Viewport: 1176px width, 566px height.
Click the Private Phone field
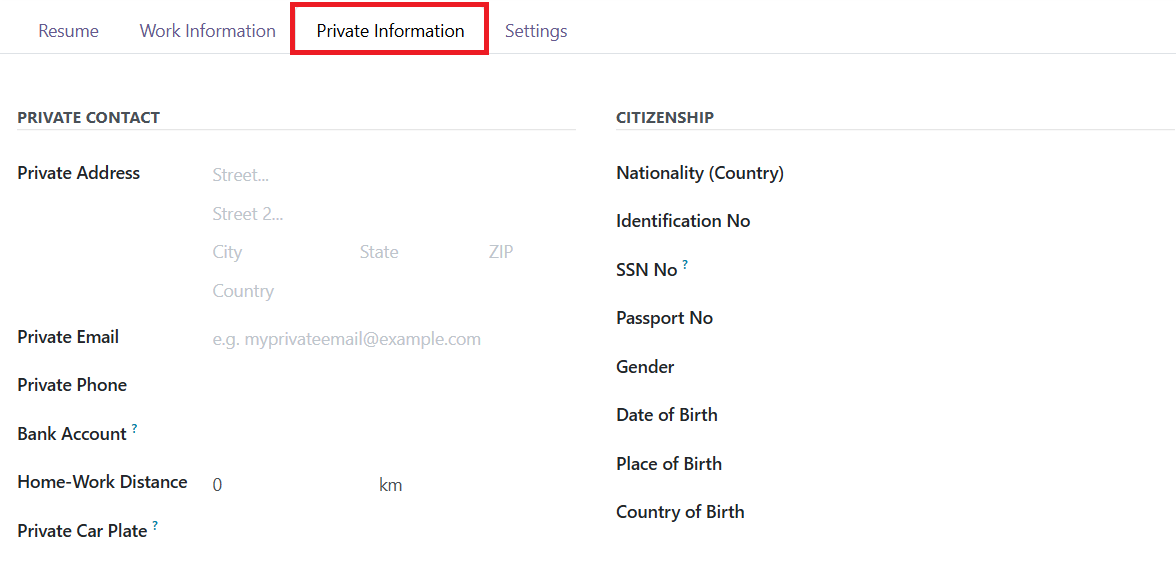393,385
